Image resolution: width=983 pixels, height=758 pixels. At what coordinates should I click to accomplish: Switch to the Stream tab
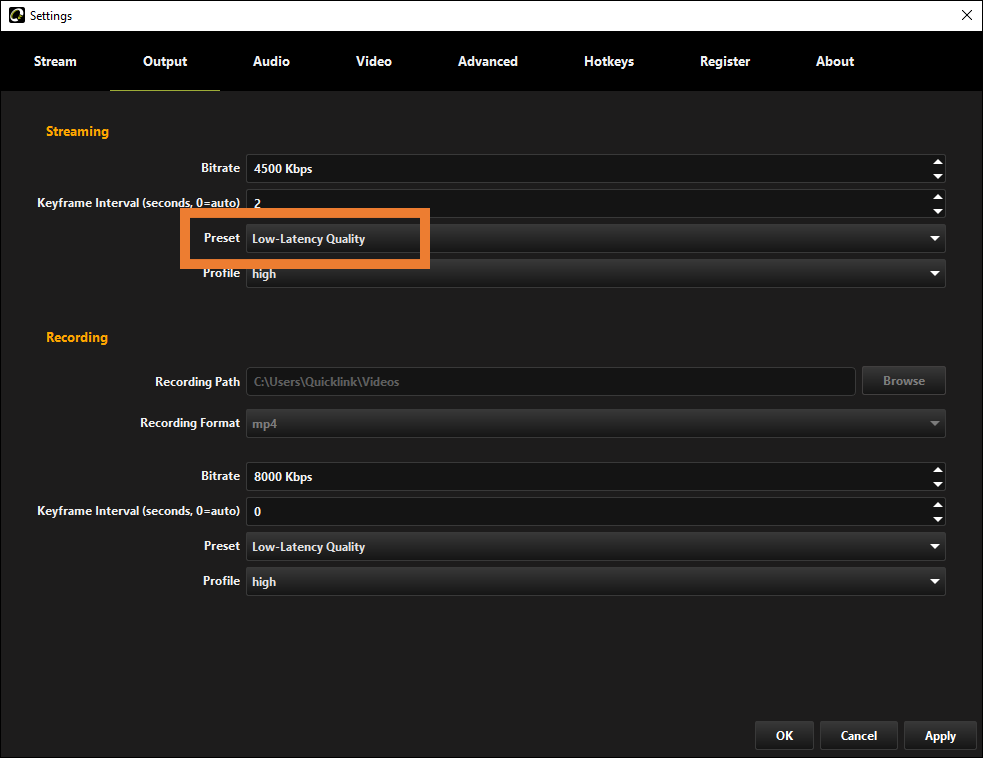click(x=55, y=61)
